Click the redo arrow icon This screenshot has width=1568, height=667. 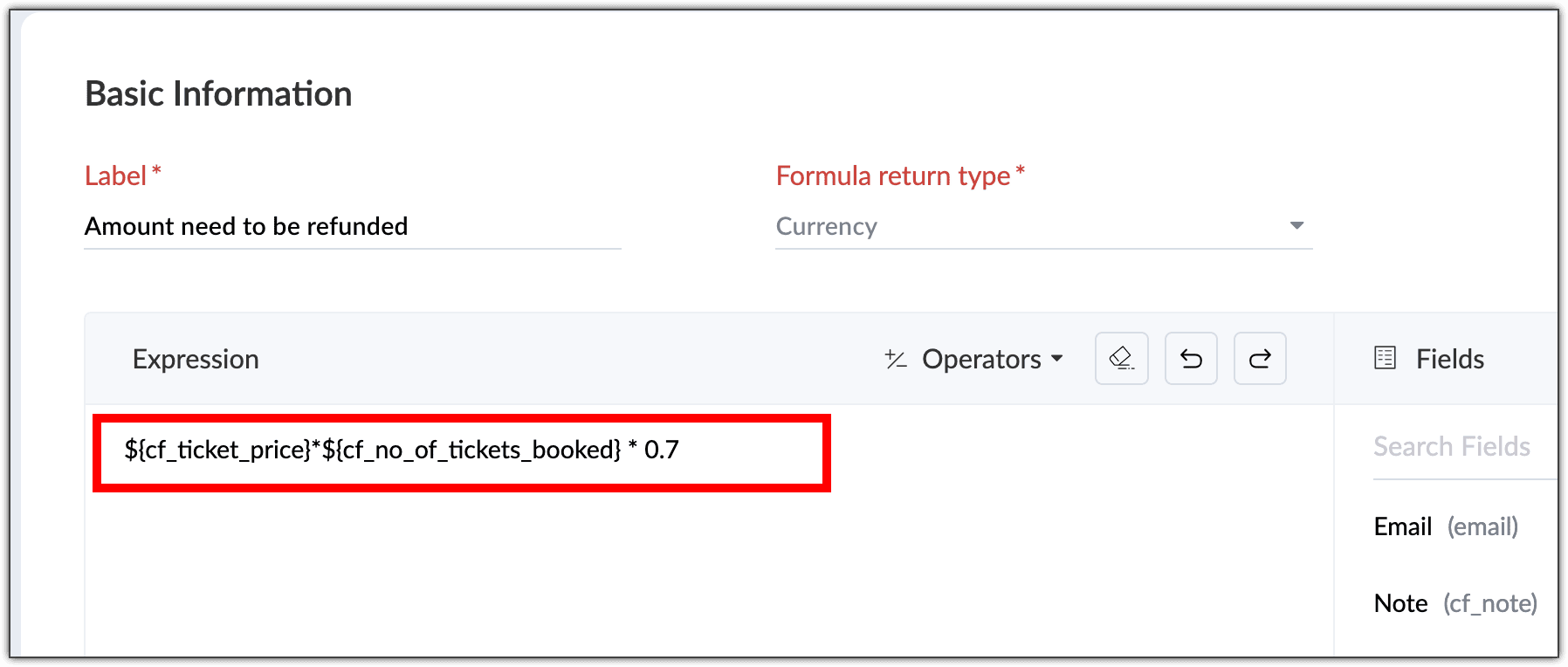(1260, 358)
